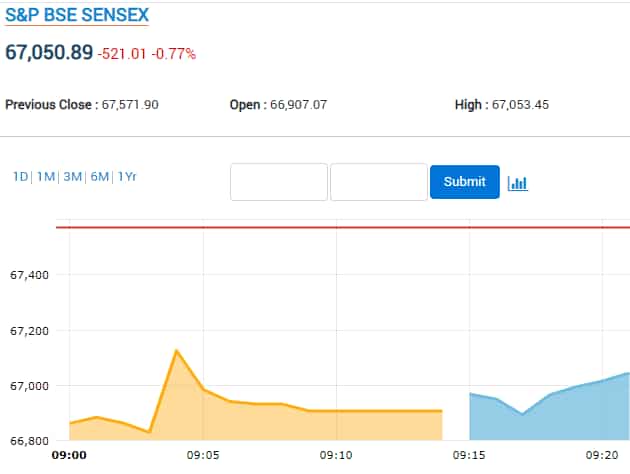The height and width of the screenshot is (474, 630).
Task: Click the peak of the orange line
Action: point(176,350)
